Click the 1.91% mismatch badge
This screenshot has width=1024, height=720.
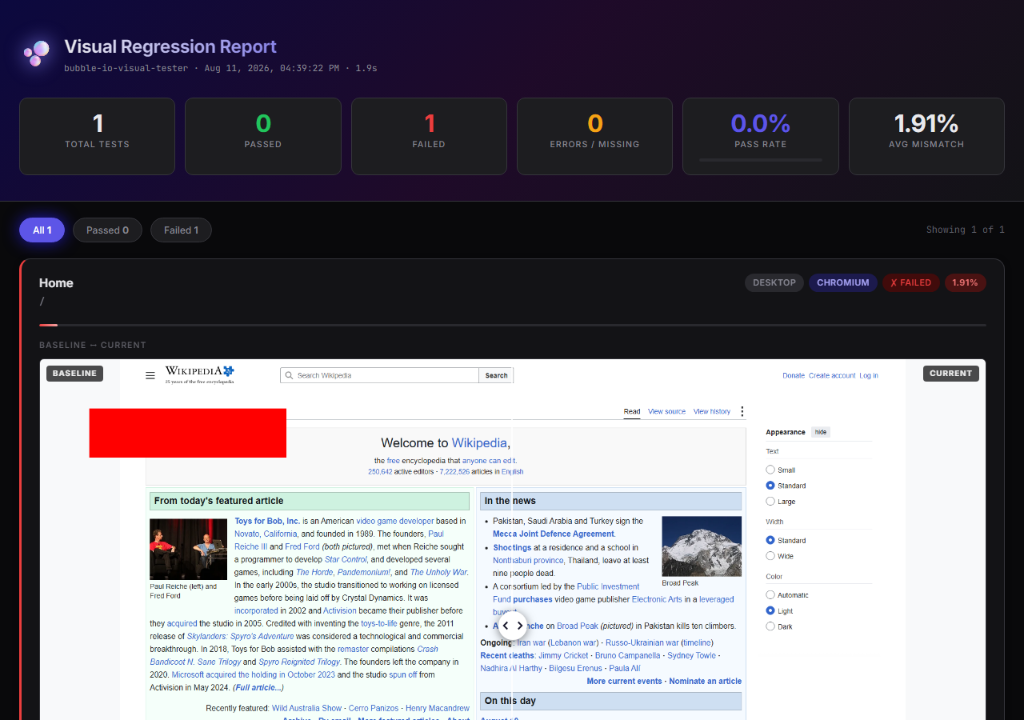coord(965,283)
